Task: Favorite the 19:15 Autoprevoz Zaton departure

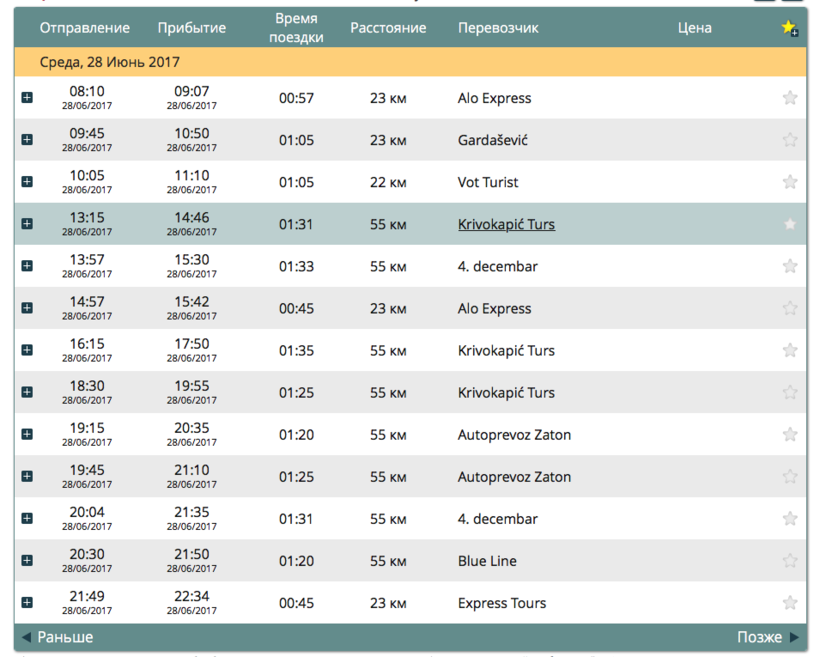Action: click(x=790, y=435)
